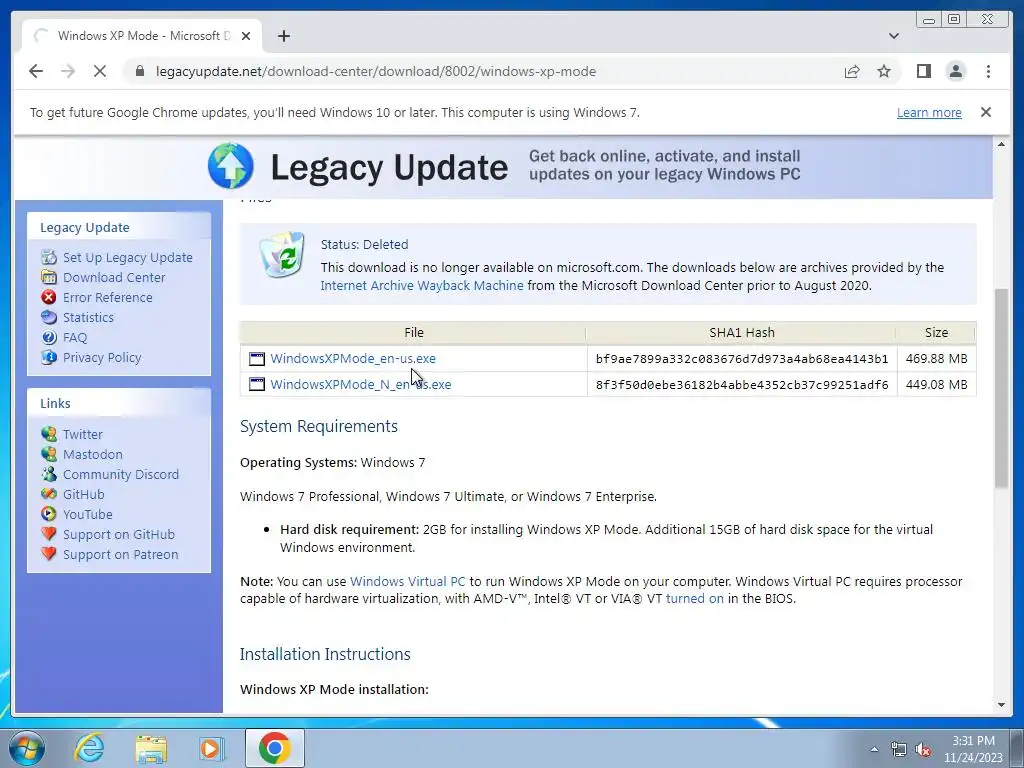Click the address bar URL

tap(376, 71)
